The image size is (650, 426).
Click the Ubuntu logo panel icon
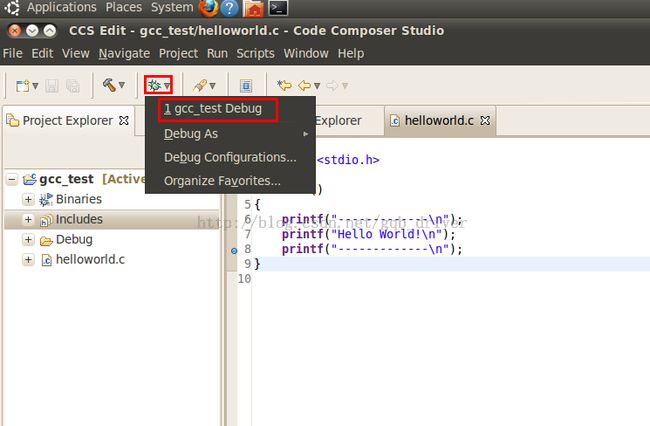click(x=11, y=8)
